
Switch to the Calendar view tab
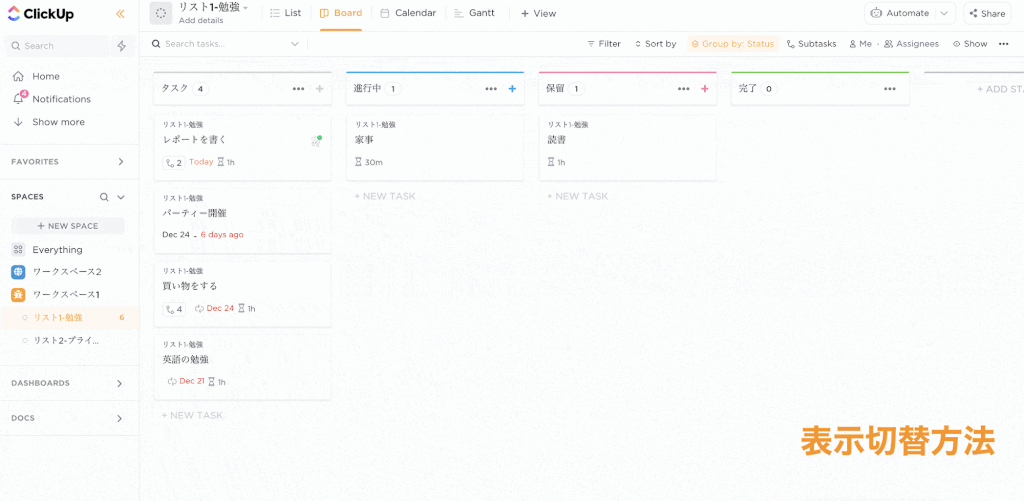(x=408, y=13)
